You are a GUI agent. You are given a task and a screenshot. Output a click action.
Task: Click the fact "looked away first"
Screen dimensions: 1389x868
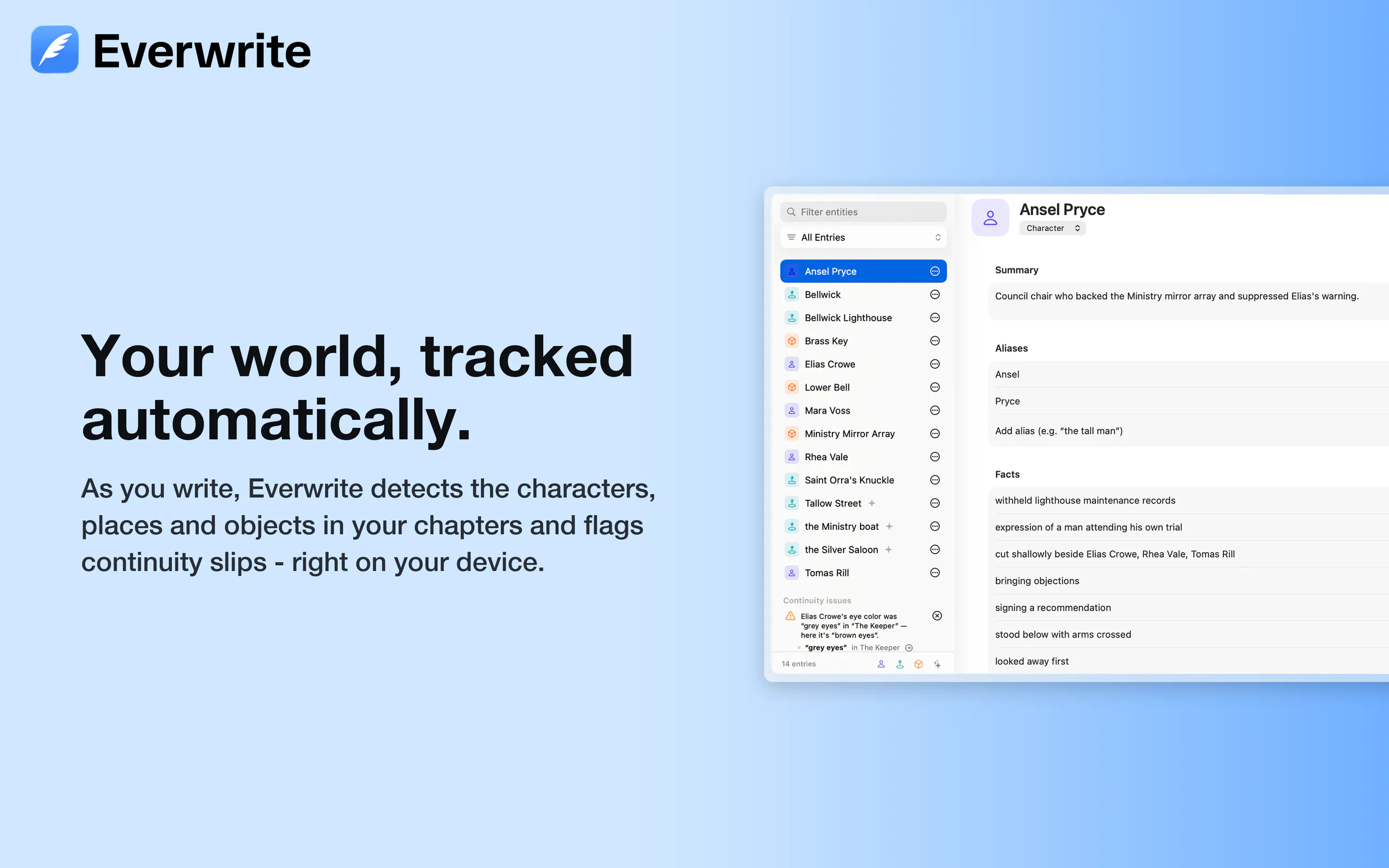[x=1189, y=661]
